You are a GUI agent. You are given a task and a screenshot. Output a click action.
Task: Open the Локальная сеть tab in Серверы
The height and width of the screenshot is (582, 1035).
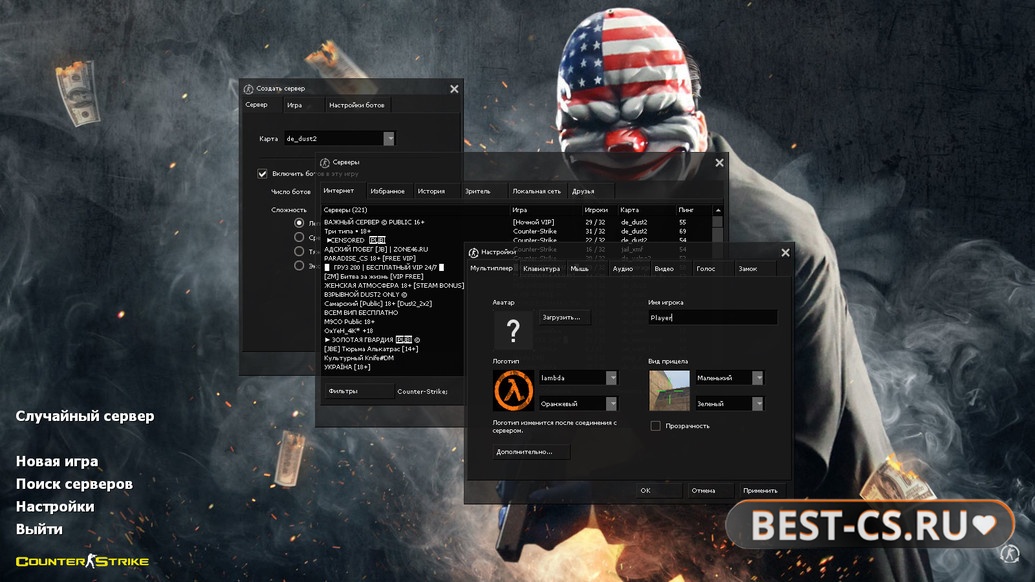537,191
